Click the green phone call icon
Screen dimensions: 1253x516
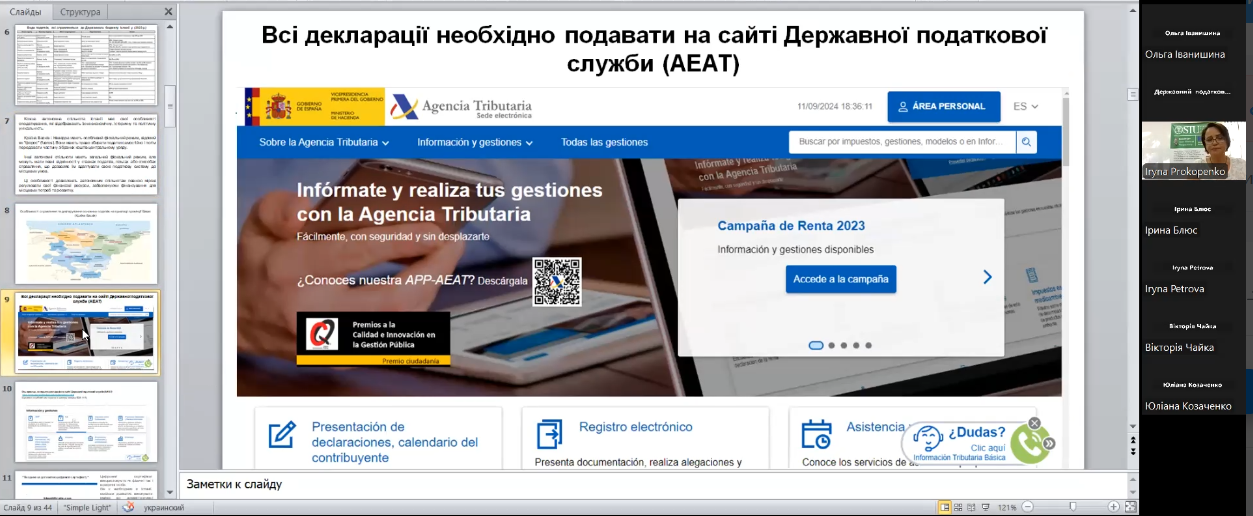(x=1028, y=444)
